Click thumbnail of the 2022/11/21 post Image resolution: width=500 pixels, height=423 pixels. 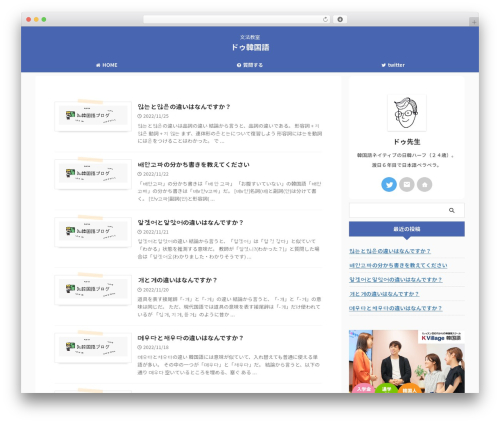(93, 231)
